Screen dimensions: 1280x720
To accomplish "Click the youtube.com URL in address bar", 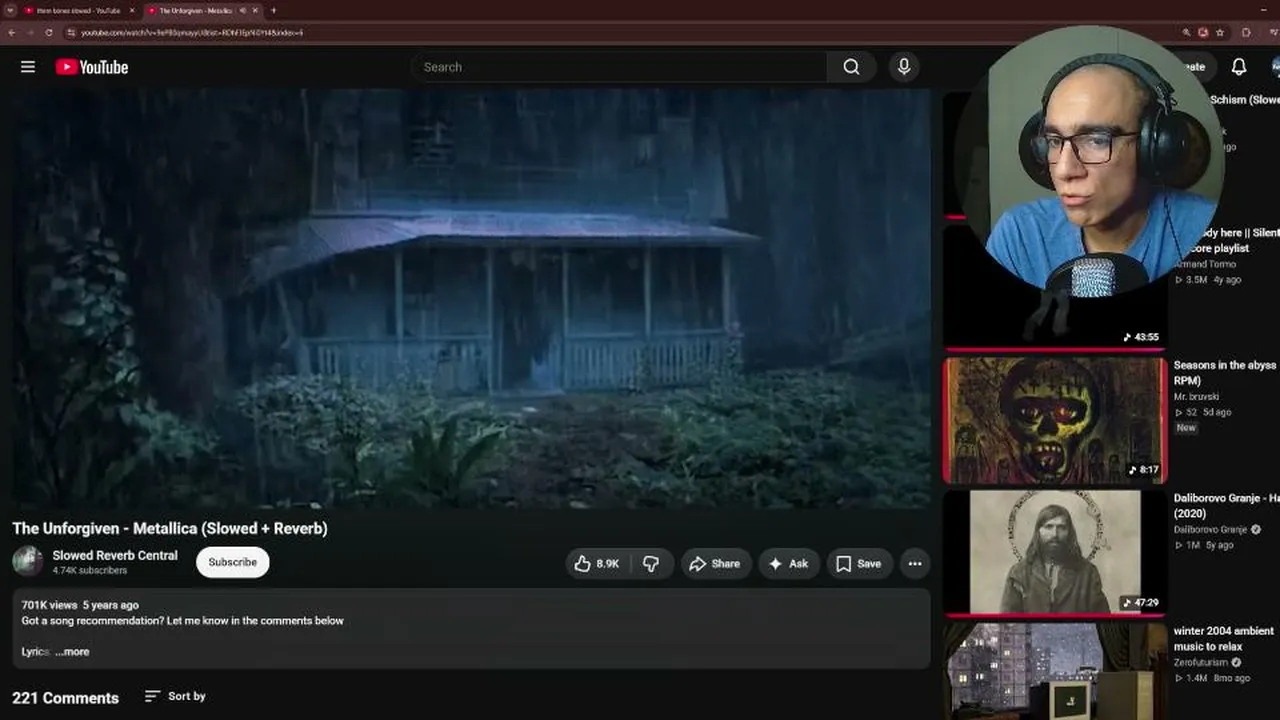I will pos(192,32).
